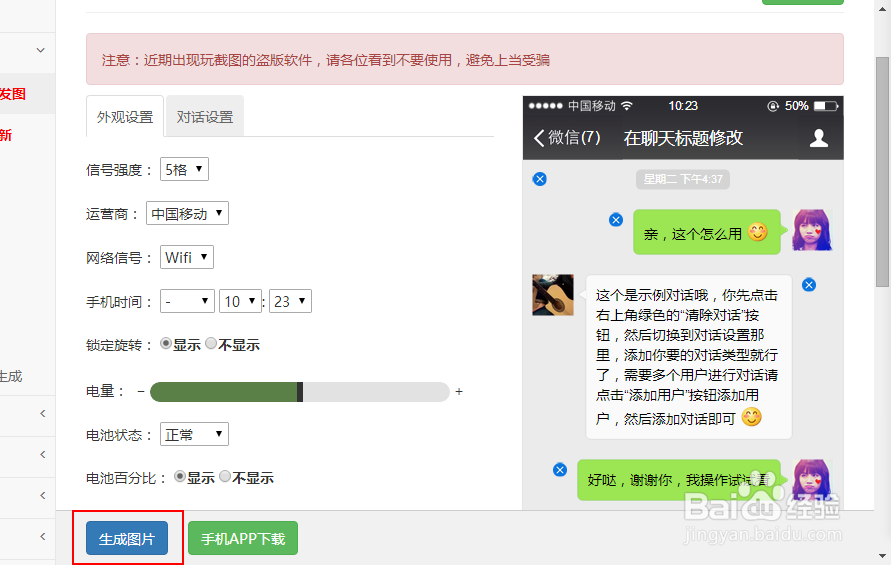This screenshot has height=565, width=891.
Task: Open the hour dropdown showing 10
Action: tap(240, 301)
